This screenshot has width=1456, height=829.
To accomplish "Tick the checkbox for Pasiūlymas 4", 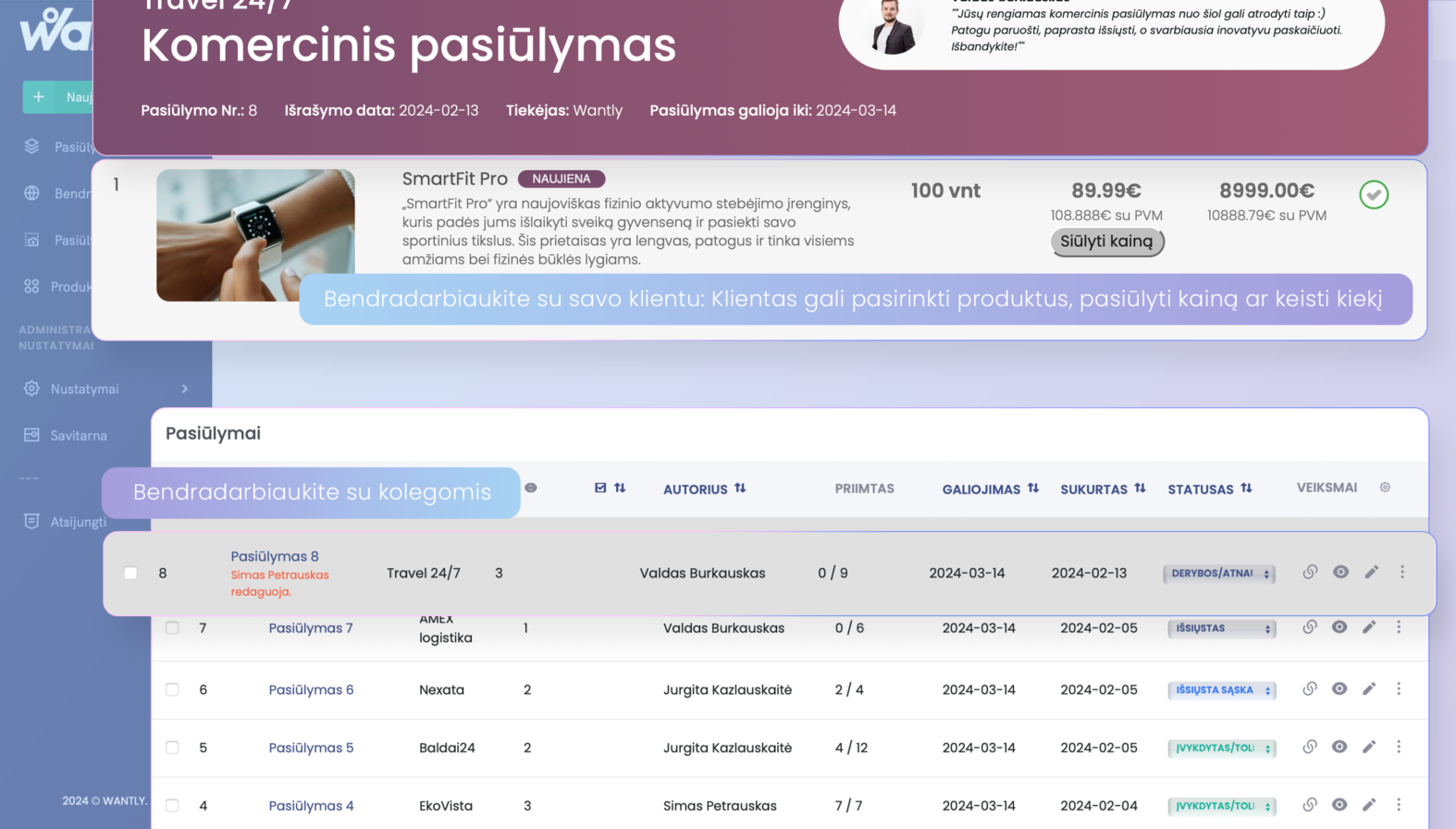I will tap(172, 806).
